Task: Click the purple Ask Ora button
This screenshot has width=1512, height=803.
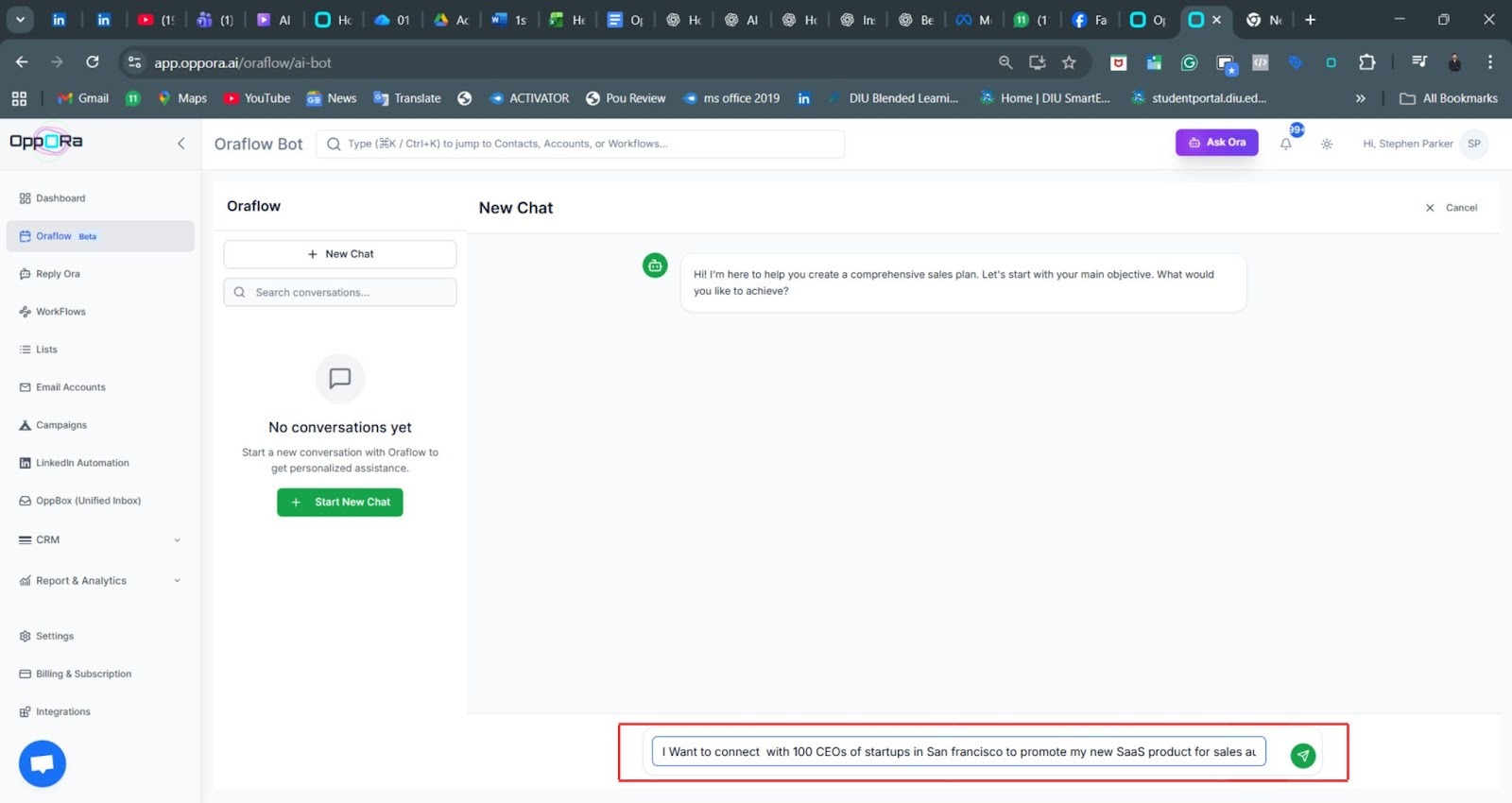Action: (x=1216, y=143)
